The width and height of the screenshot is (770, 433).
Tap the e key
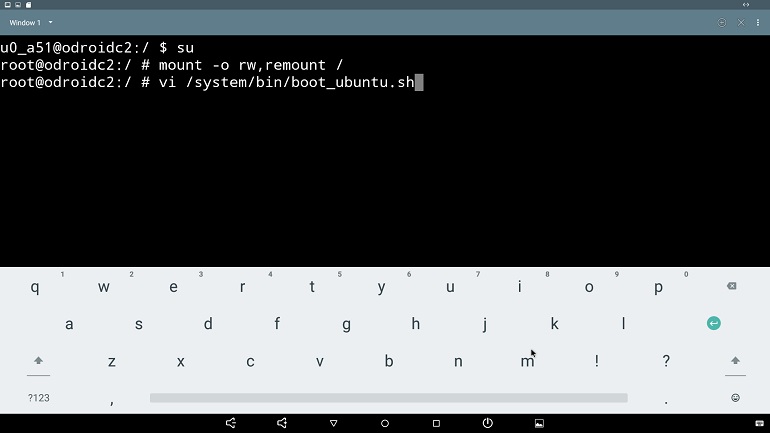pos(173,287)
